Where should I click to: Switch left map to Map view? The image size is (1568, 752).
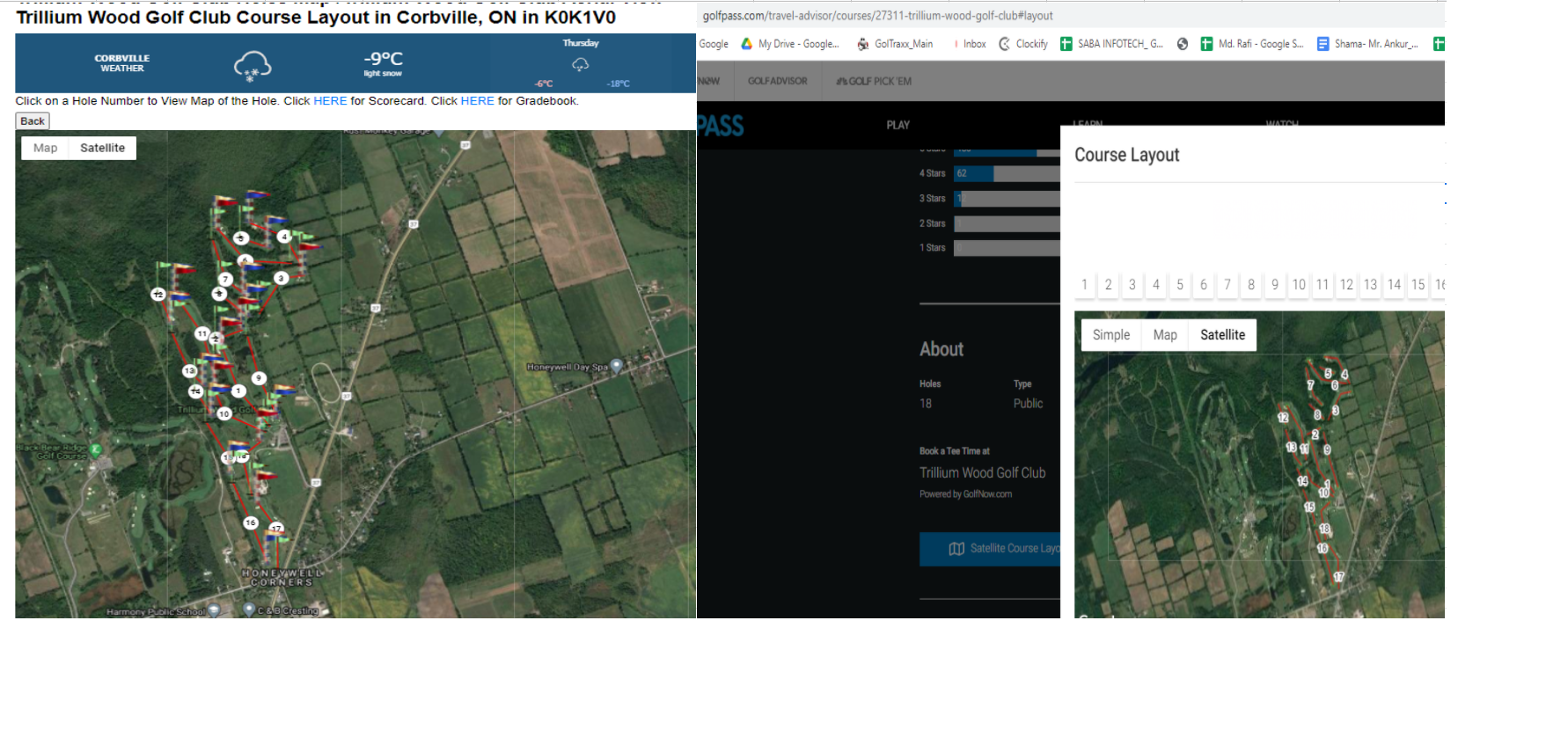45,148
